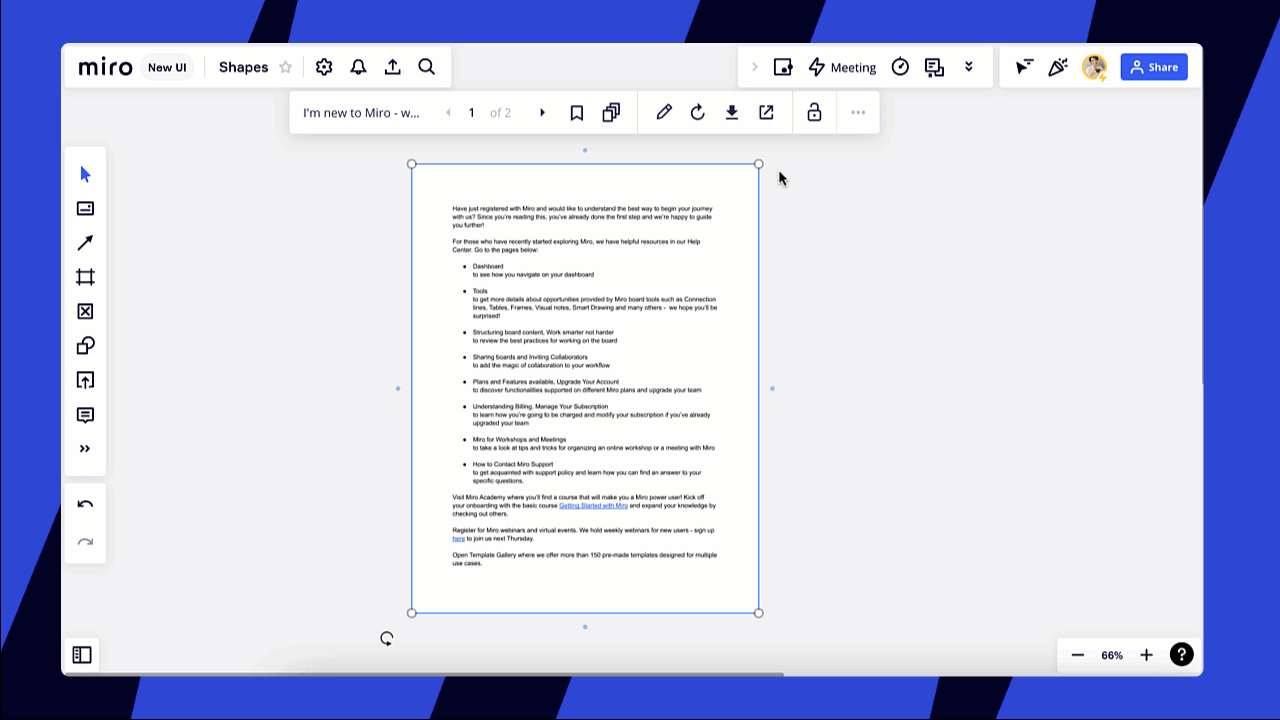The image size is (1280, 720).
Task: Open the three-dot more options menu
Action: tap(858, 113)
